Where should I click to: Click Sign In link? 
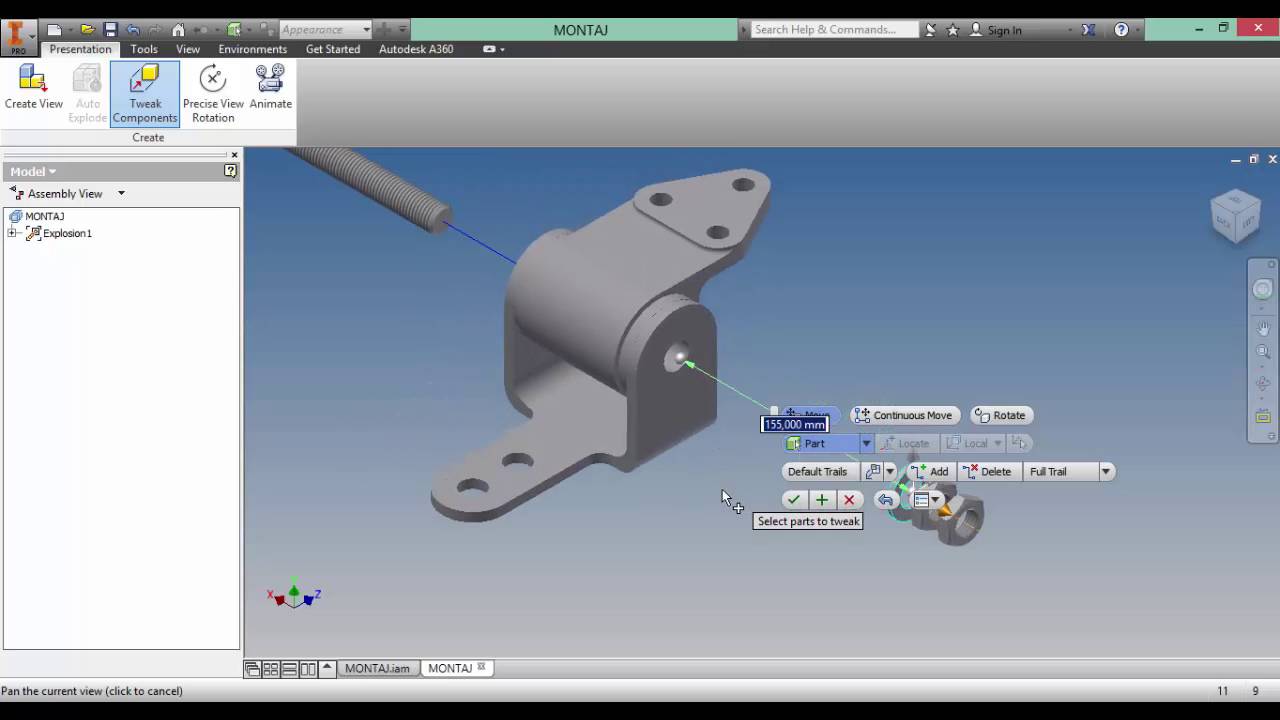[x=1004, y=30]
